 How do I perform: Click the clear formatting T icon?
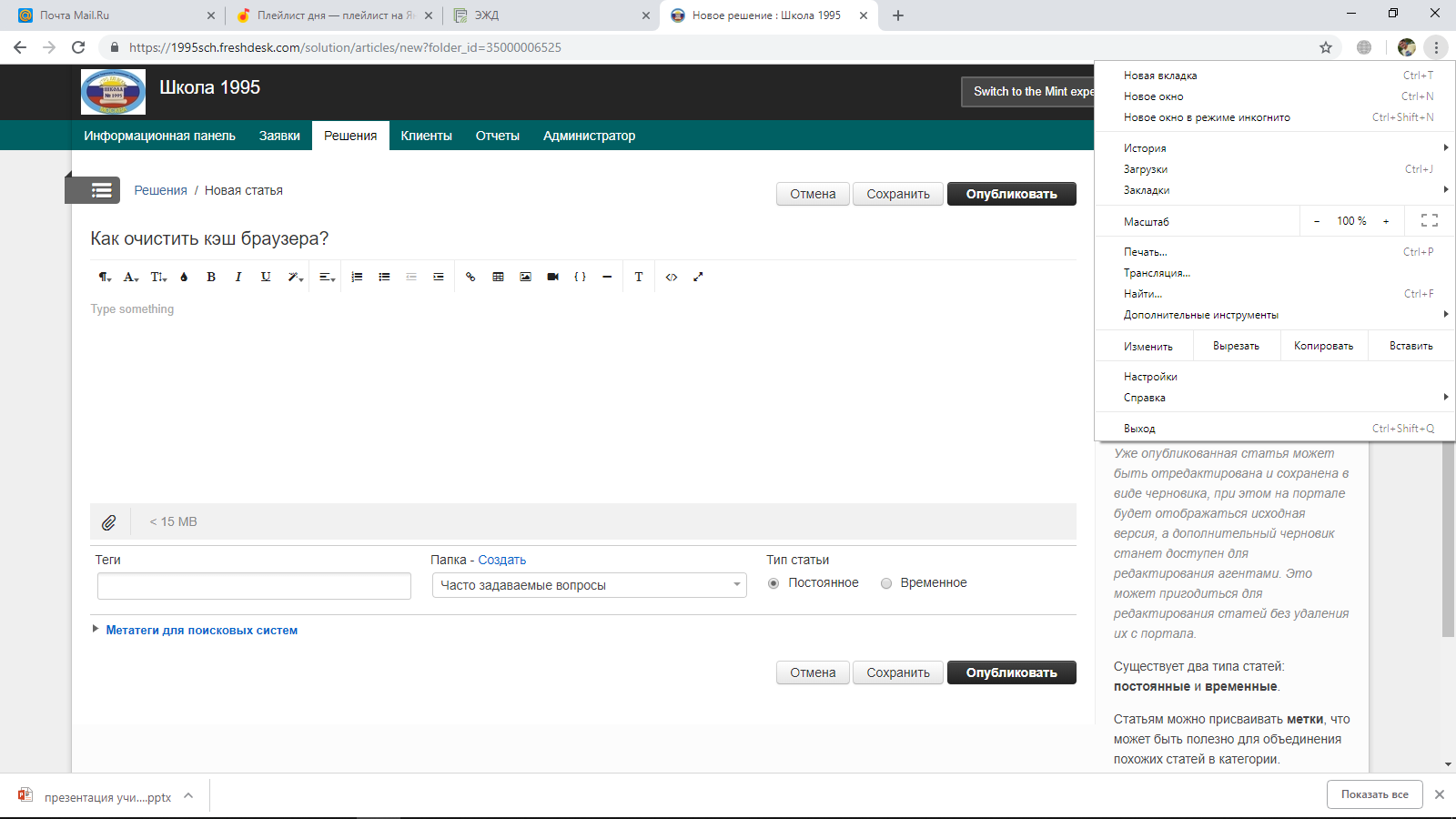pos(639,277)
